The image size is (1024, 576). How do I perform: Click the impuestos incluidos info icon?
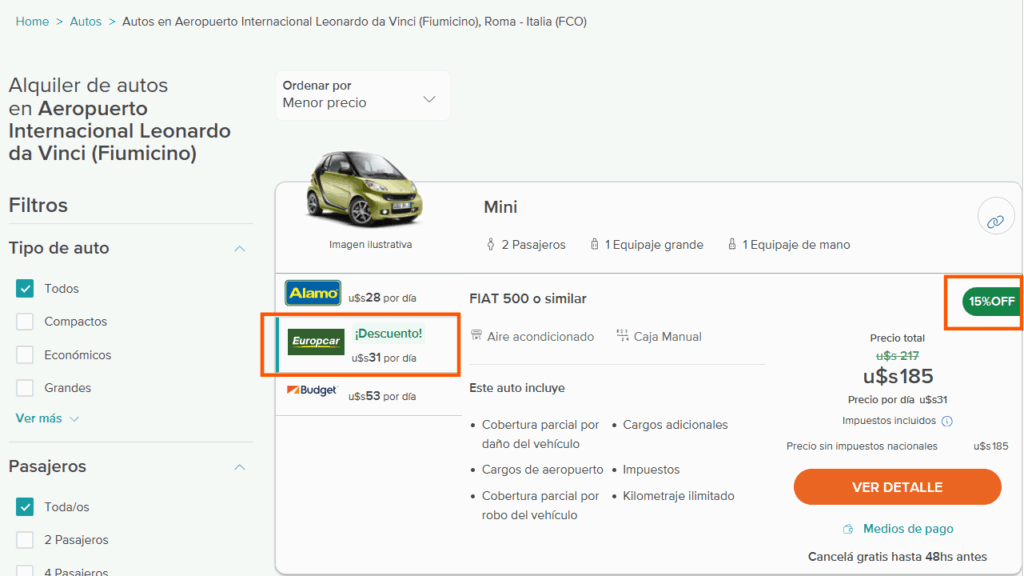tap(947, 421)
